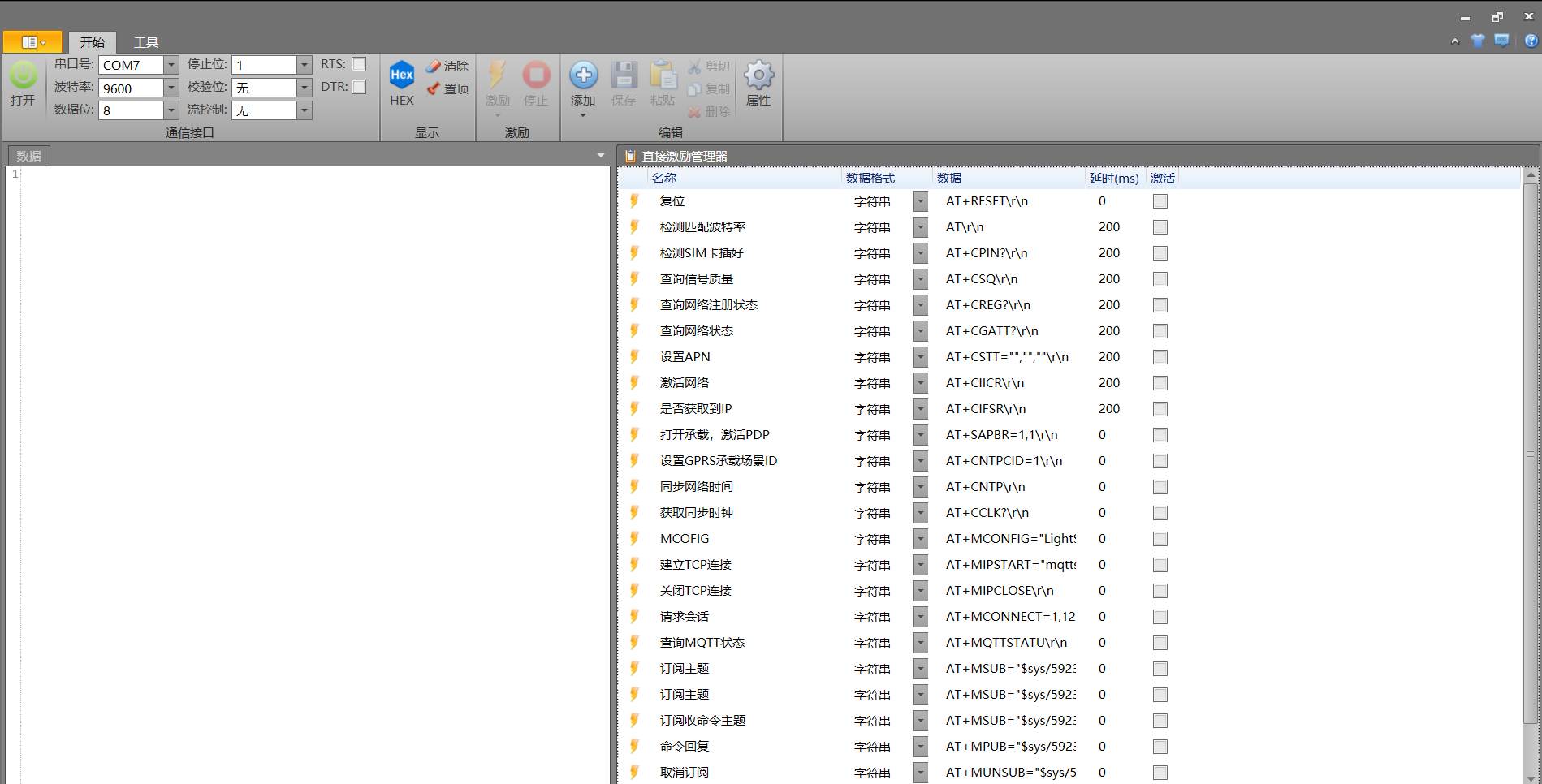Send the 激活网络 command lightning icon
Screen dimensions: 1542x784
[635, 382]
